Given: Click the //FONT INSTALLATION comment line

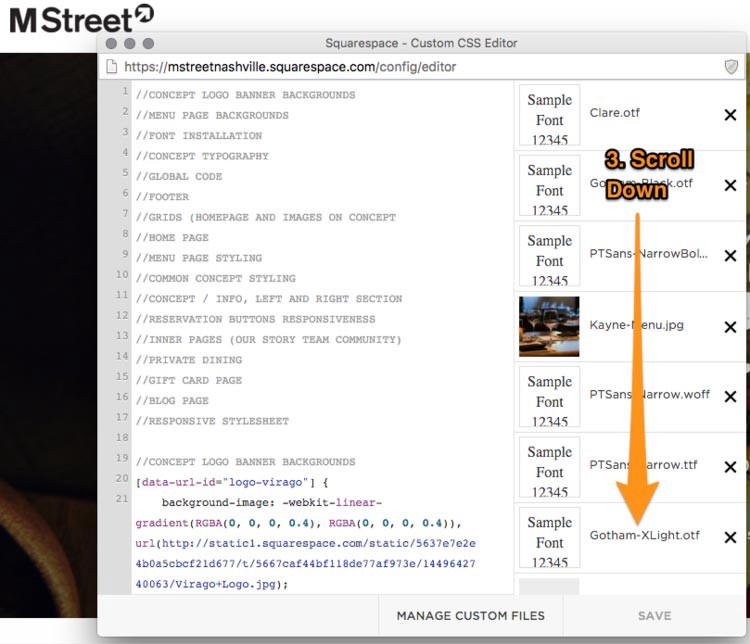Looking at the screenshot, I should tap(199, 135).
